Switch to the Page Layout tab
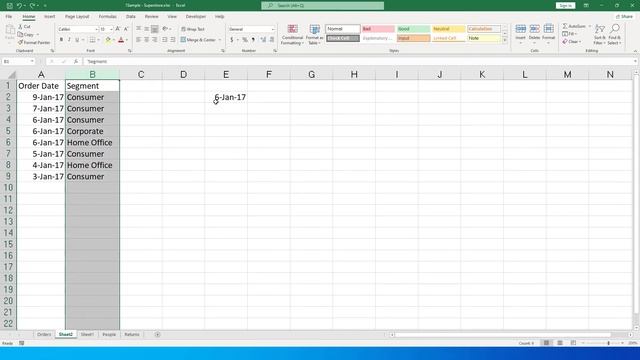 click(77, 17)
